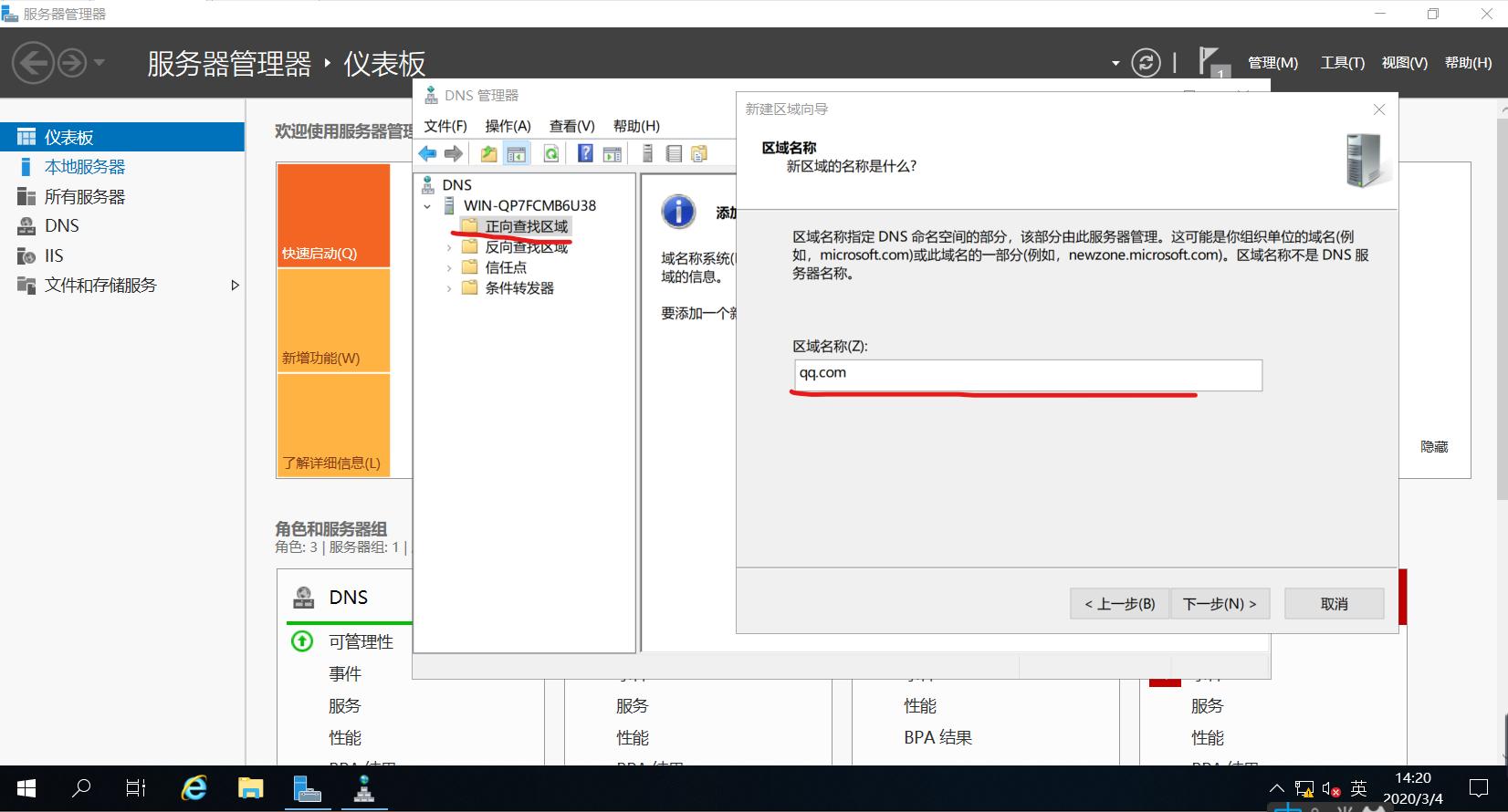Open the blue question-mark Help icon in DNS toolbar

585,153
